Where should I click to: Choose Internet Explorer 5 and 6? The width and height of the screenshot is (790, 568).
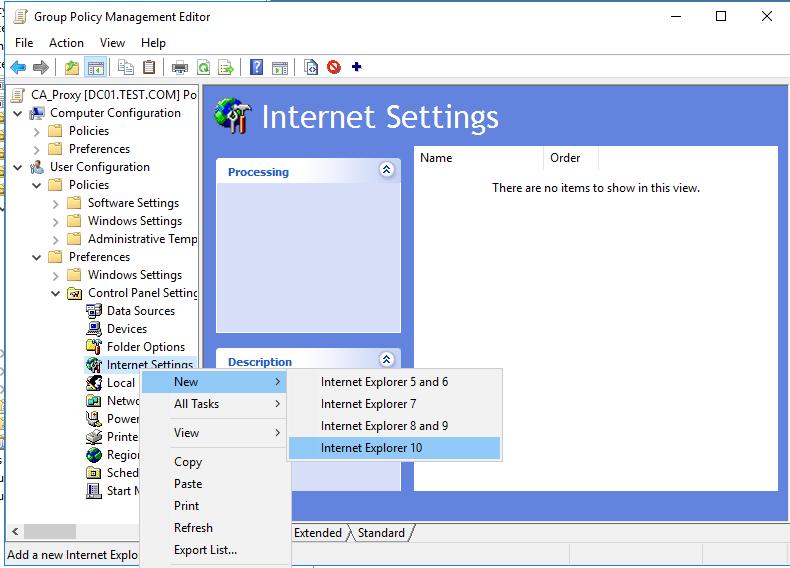tap(394, 382)
